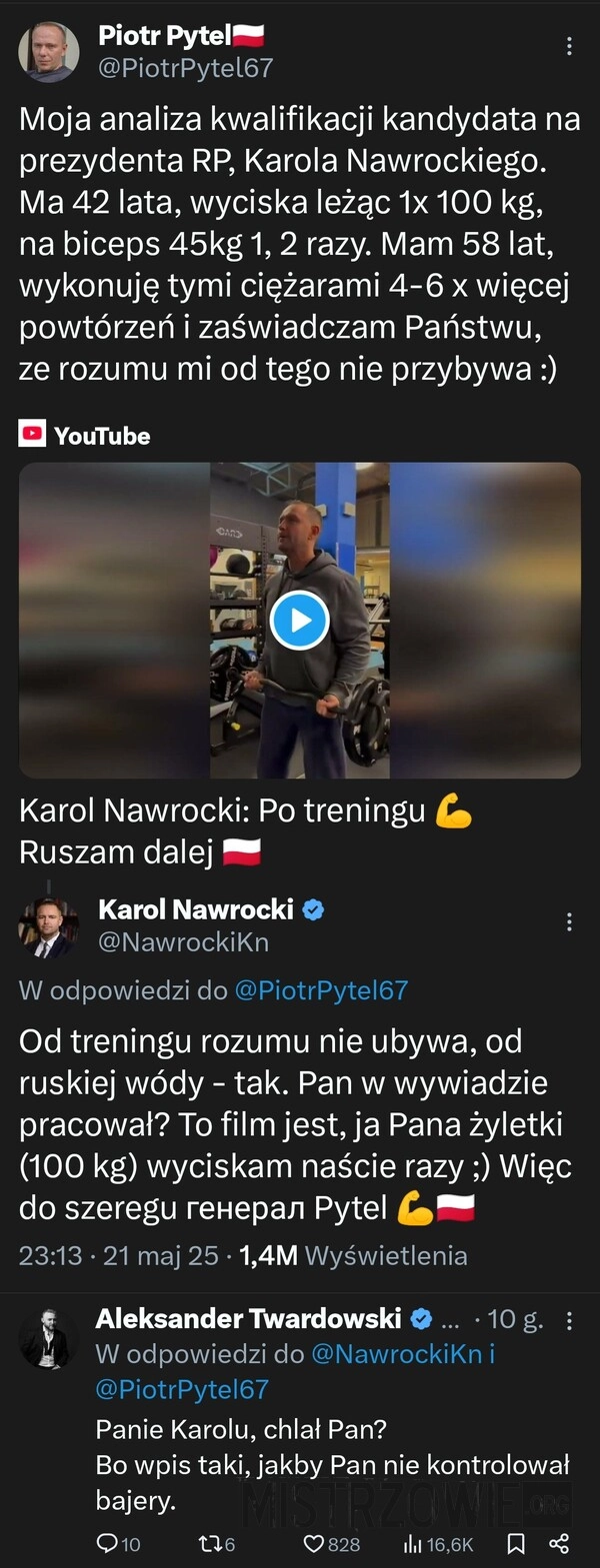Viewport: 600px width, 1568px height.
Task: Click the @NawrockiKn mention link
Action: (398, 1353)
